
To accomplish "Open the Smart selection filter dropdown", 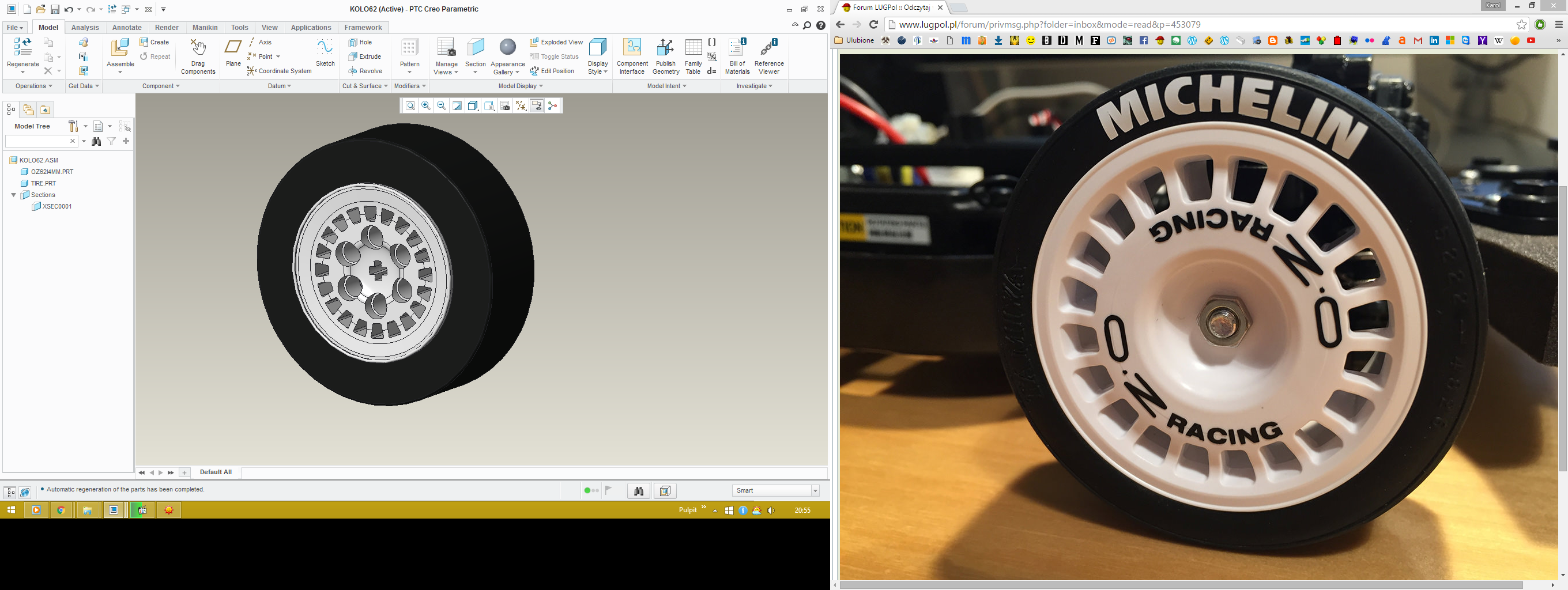I will (776, 491).
